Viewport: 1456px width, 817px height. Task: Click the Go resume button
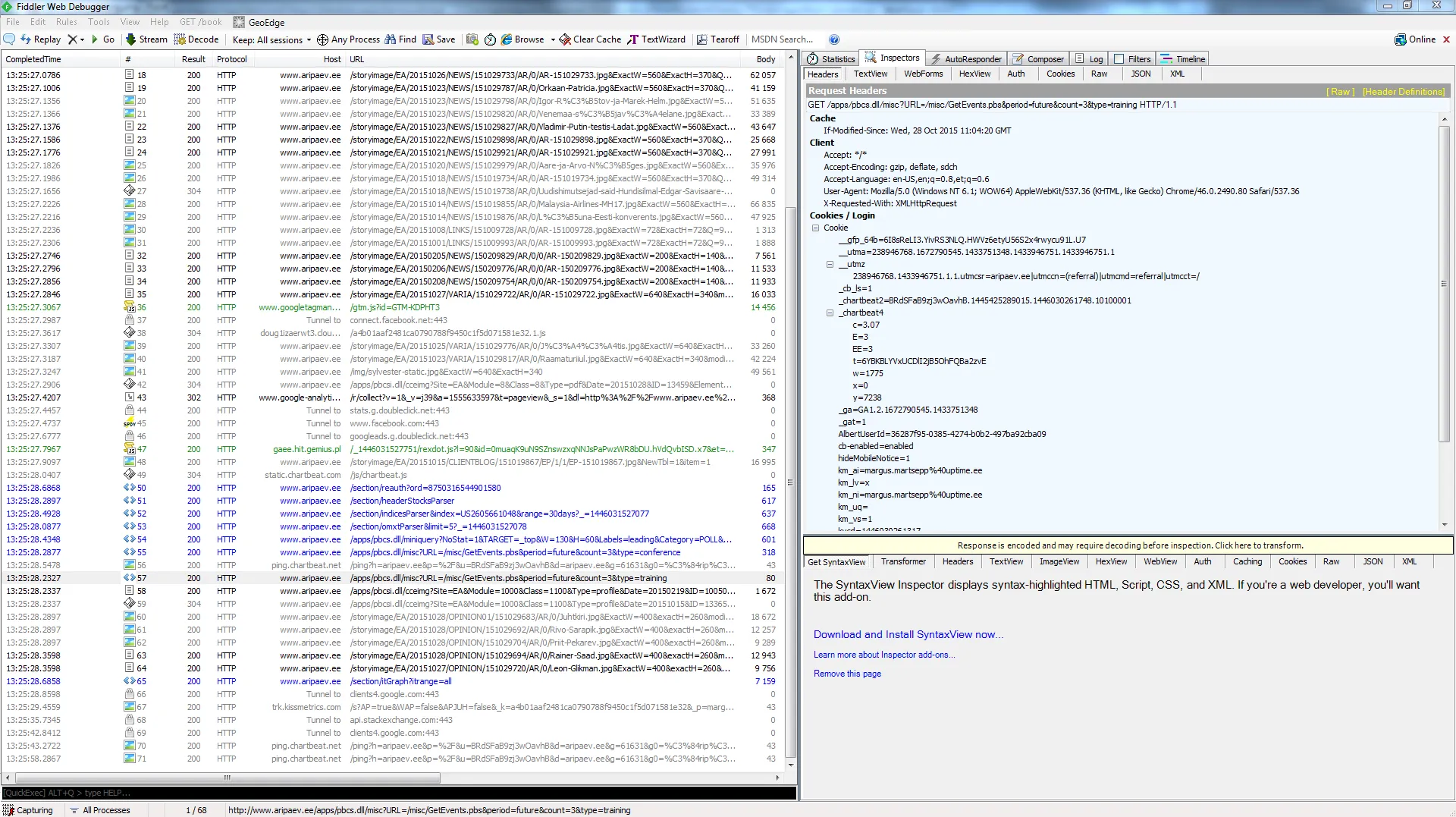[x=103, y=39]
